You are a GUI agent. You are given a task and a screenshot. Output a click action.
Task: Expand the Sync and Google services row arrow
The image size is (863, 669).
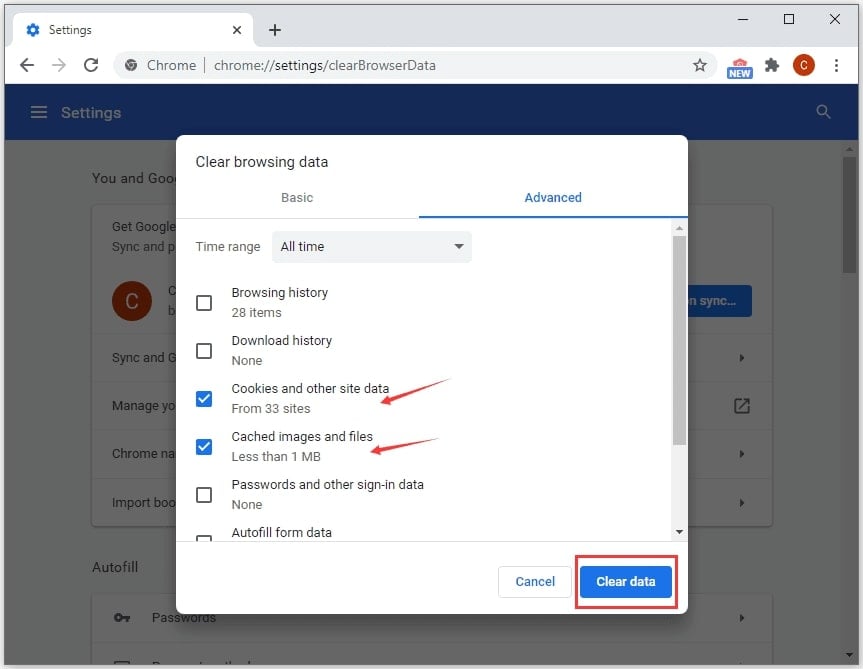(741, 358)
